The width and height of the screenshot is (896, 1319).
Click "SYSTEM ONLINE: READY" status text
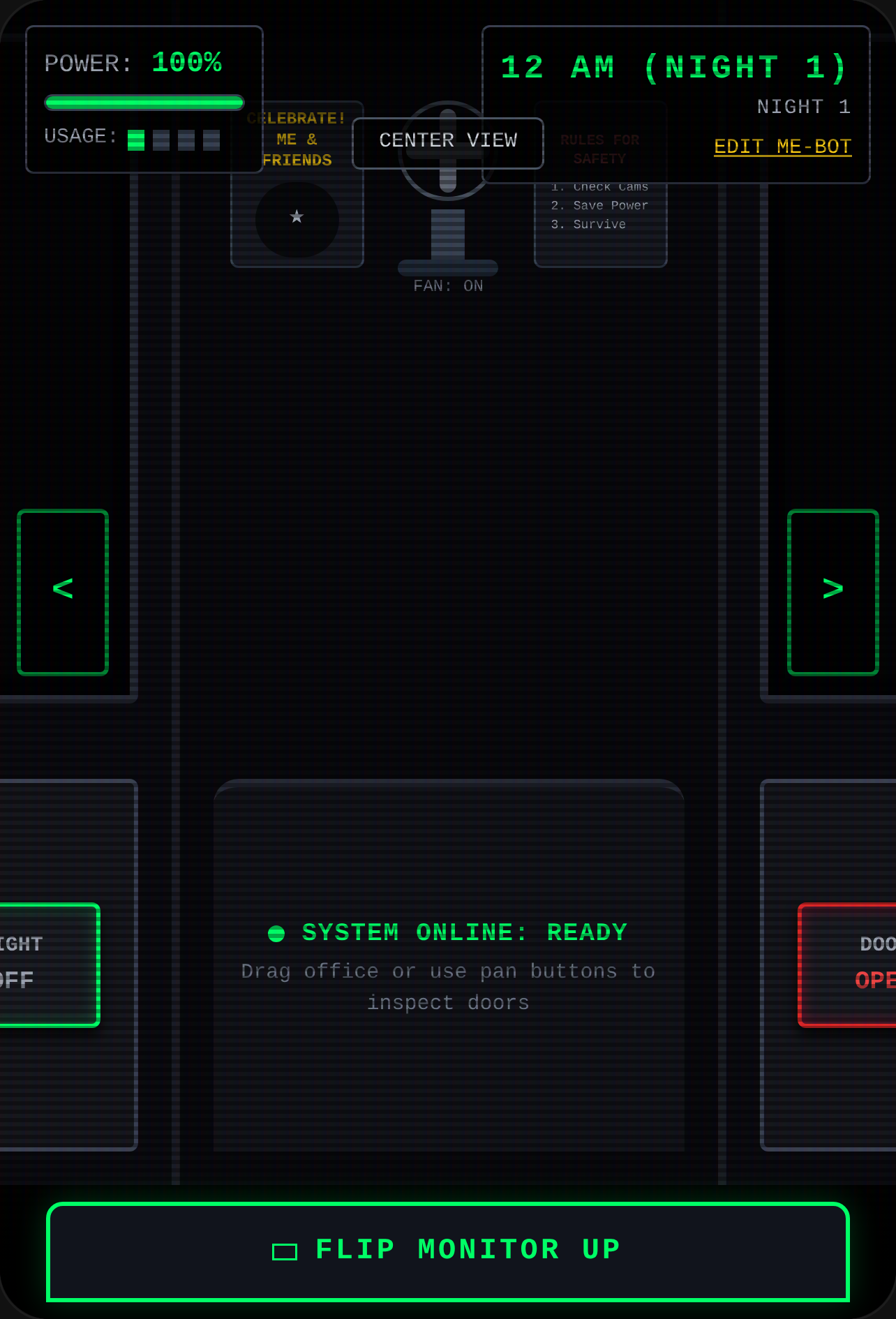[x=465, y=933]
